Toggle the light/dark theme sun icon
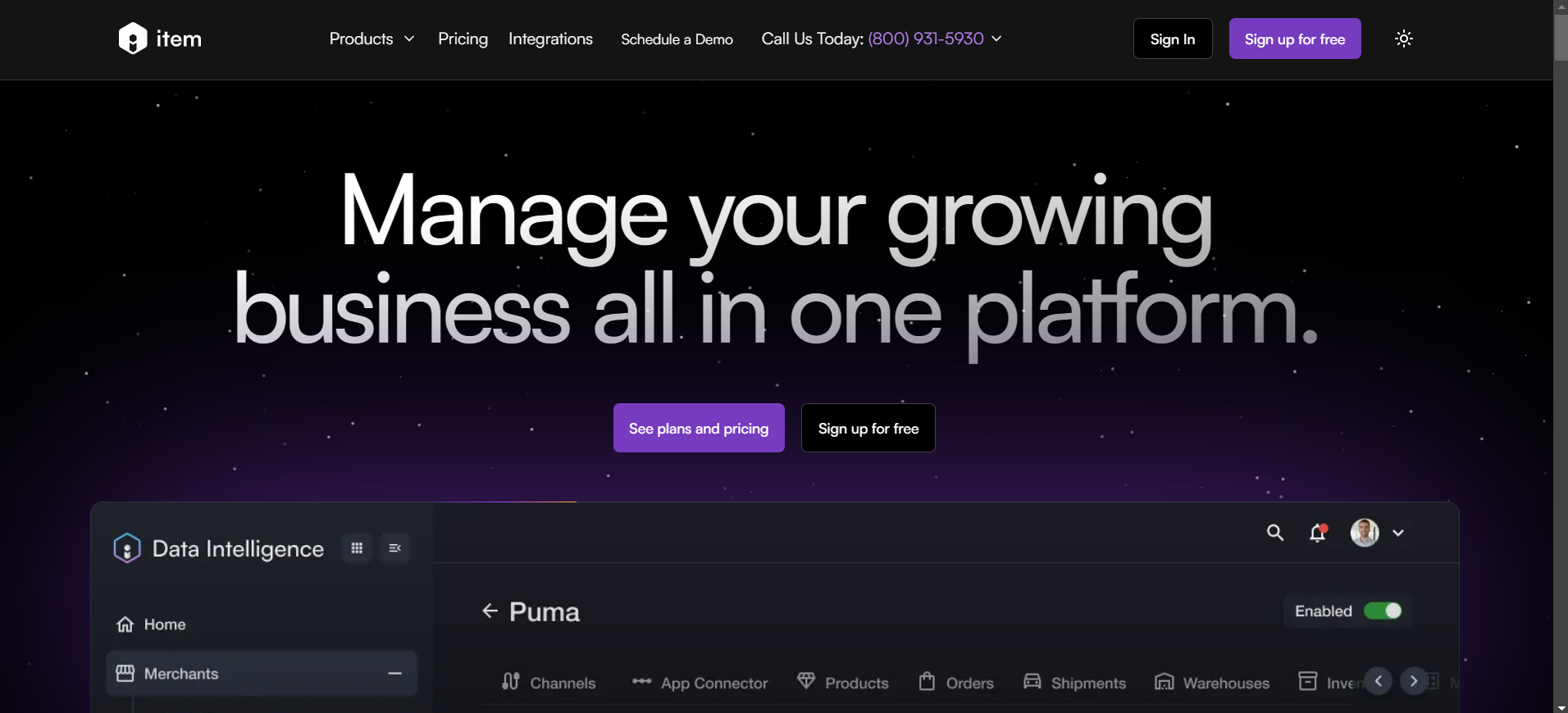The width and height of the screenshot is (1568, 713). [1403, 39]
